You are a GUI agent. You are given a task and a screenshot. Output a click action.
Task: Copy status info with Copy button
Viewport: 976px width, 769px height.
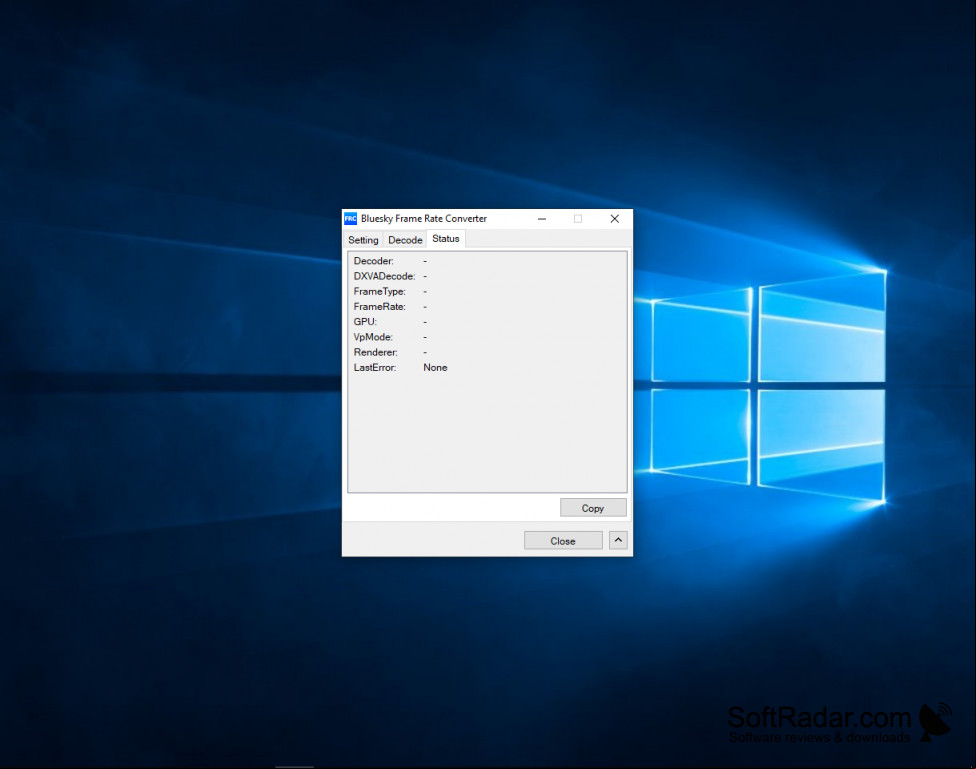tap(593, 508)
